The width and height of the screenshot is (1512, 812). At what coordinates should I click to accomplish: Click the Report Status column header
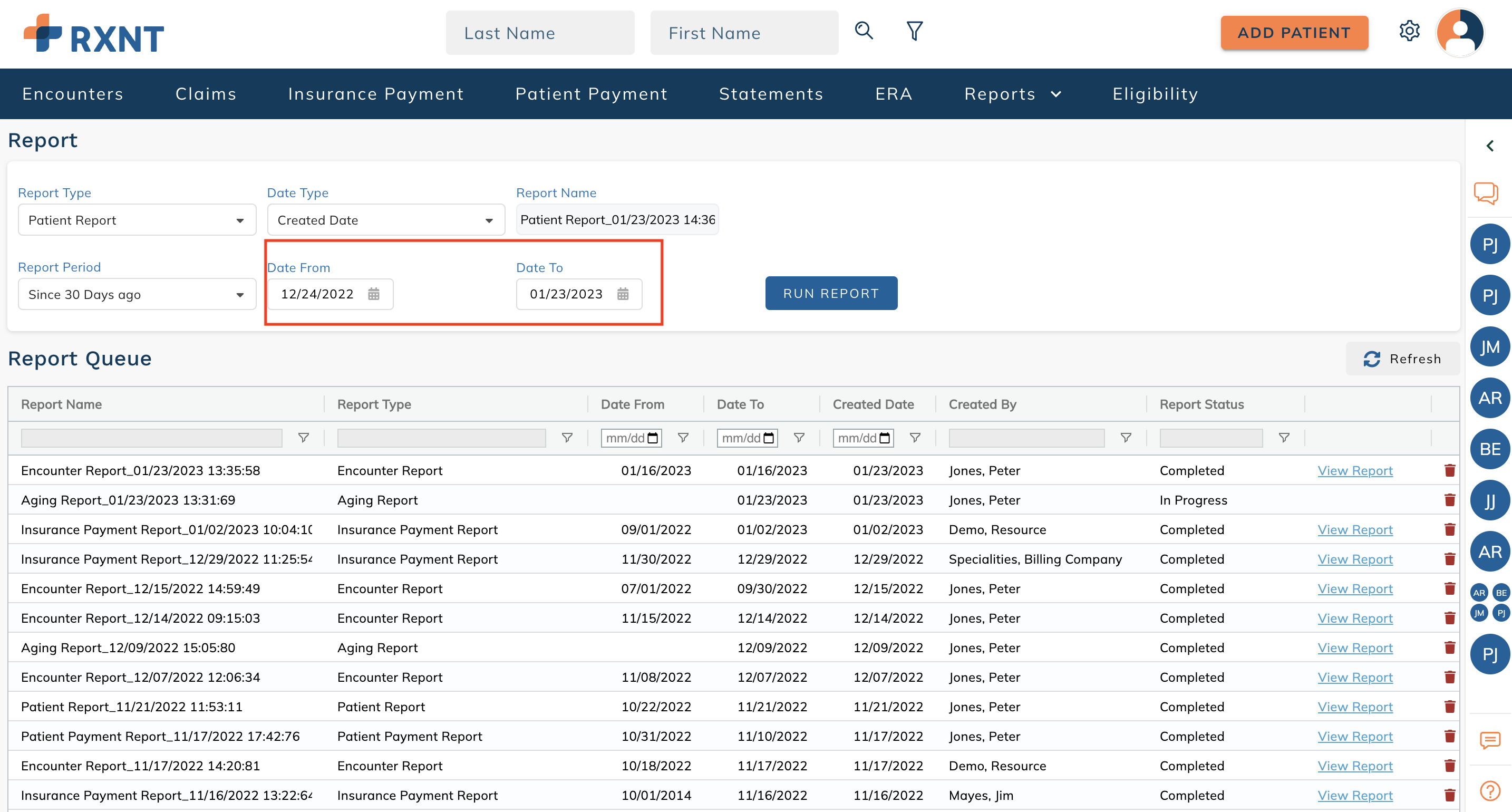(x=1201, y=404)
